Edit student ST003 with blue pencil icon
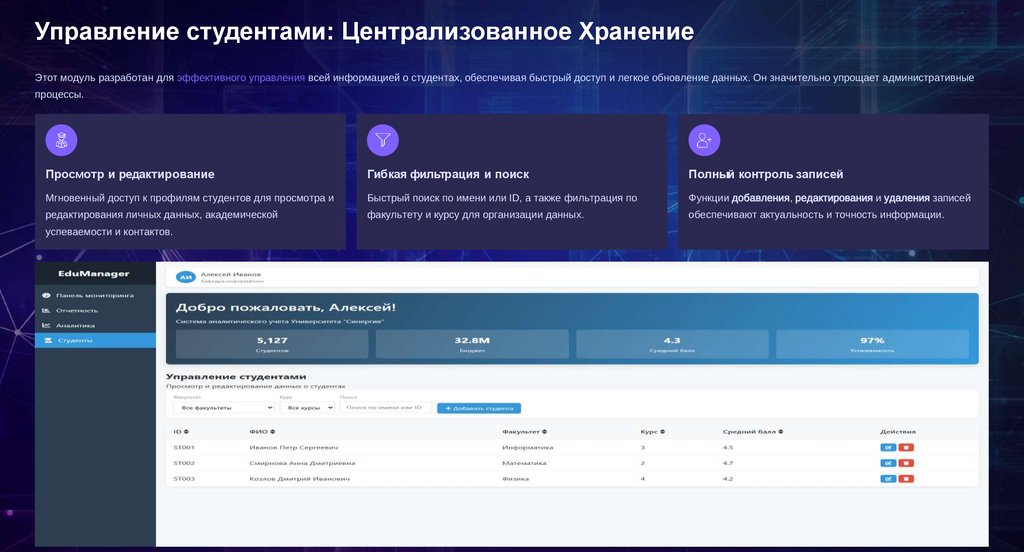 (888, 479)
